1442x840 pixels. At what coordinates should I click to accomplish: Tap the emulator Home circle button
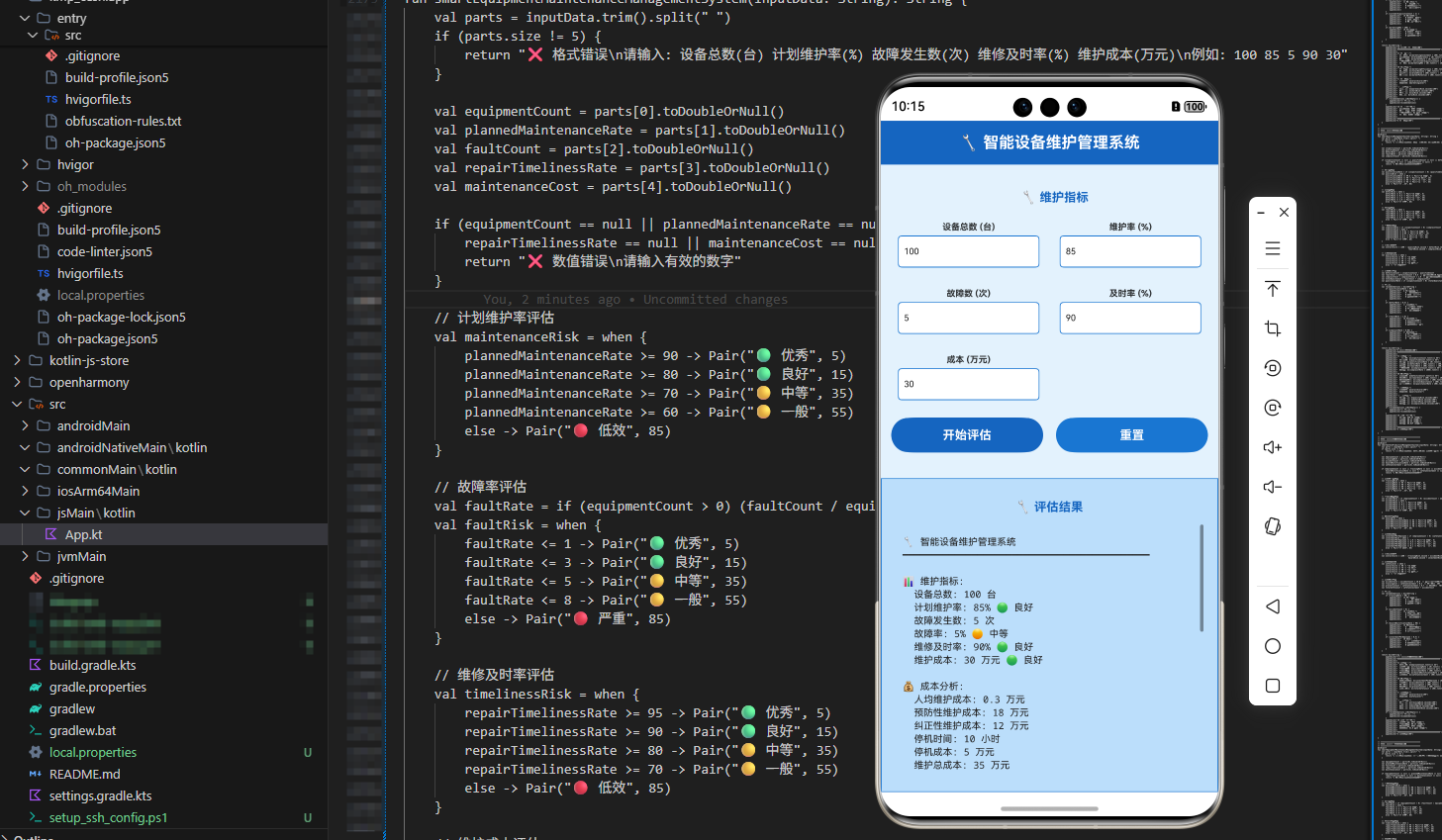click(x=1273, y=646)
